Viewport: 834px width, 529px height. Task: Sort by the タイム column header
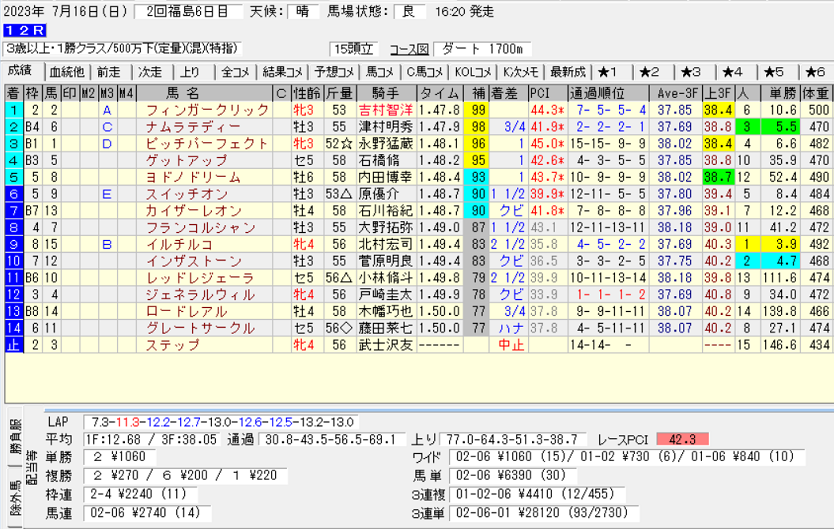pyautogui.click(x=440, y=92)
